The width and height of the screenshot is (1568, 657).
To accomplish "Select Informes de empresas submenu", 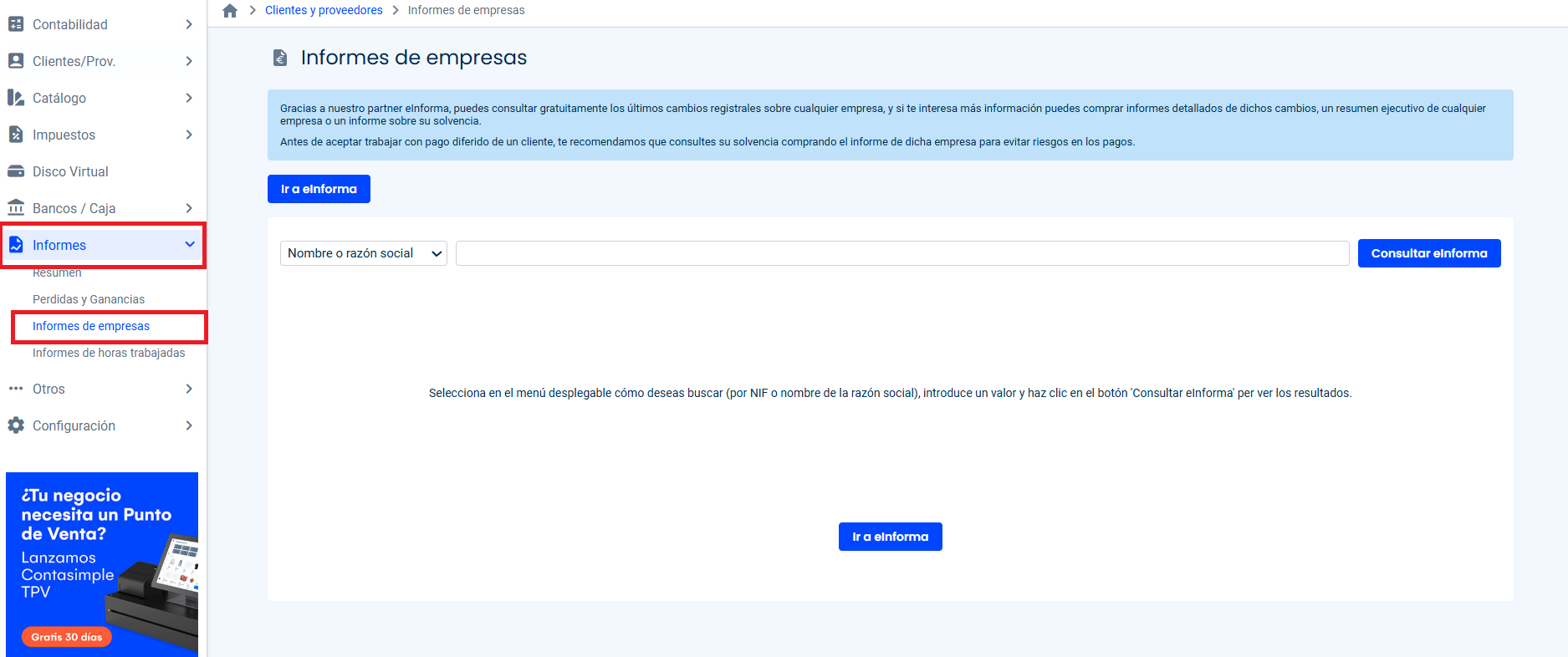I will point(91,326).
